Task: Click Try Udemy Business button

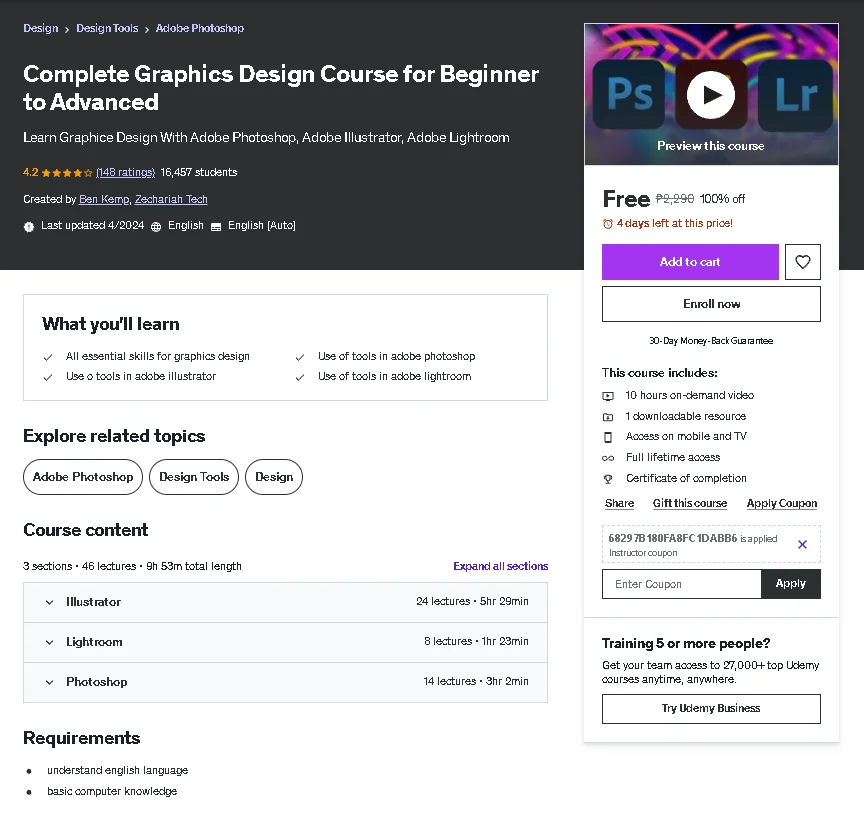Action: click(x=711, y=709)
